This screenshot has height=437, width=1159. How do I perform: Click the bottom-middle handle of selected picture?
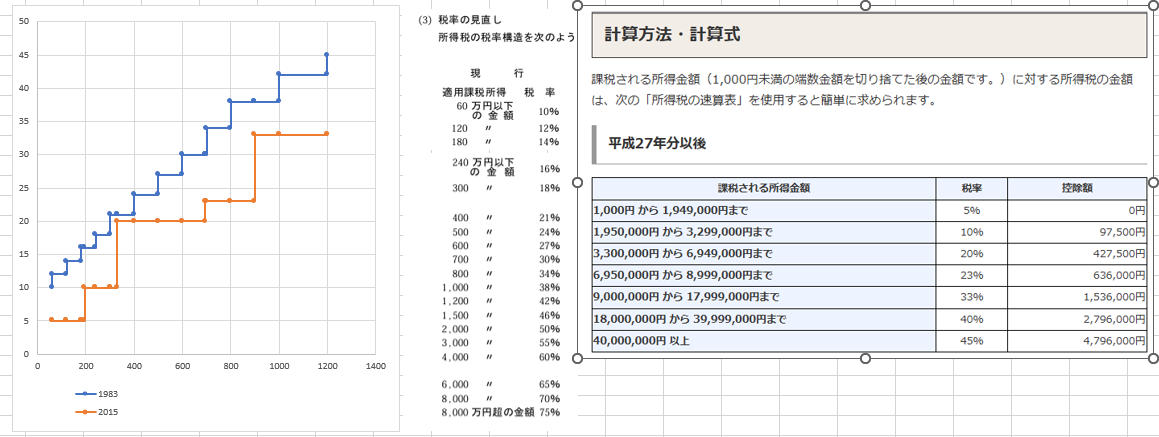point(866,358)
